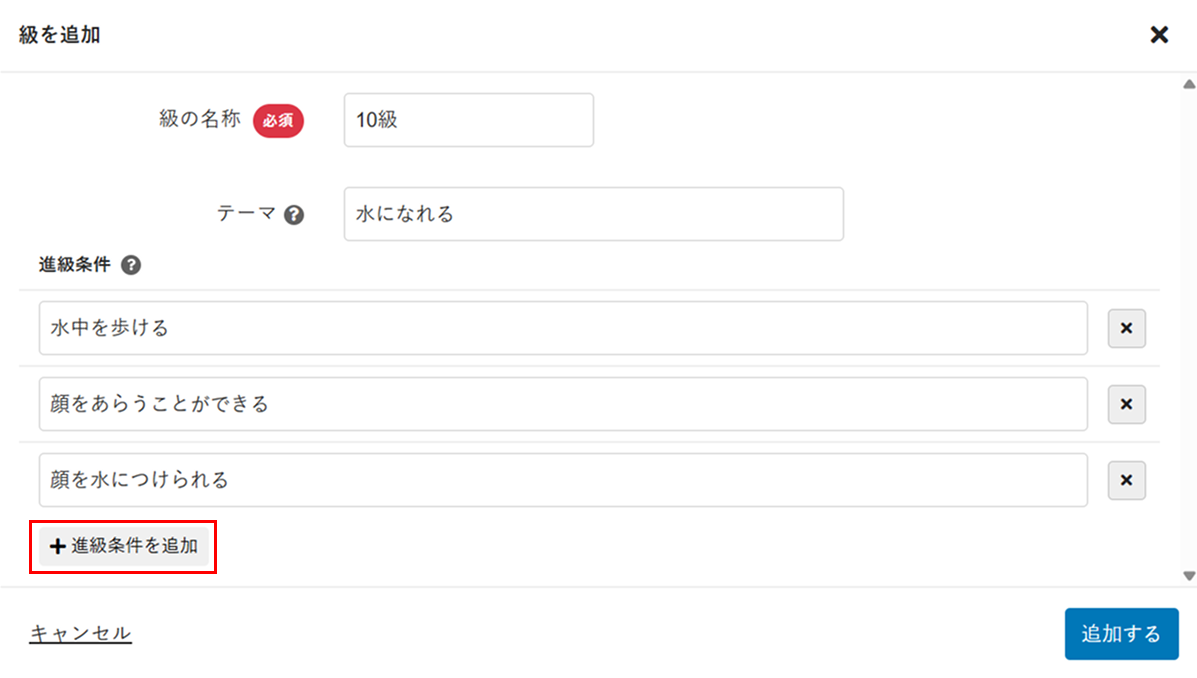Remove the 水中を歩ける condition
Image resolution: width=1197 pixels, height=678 pixels.
point(1126,328)
